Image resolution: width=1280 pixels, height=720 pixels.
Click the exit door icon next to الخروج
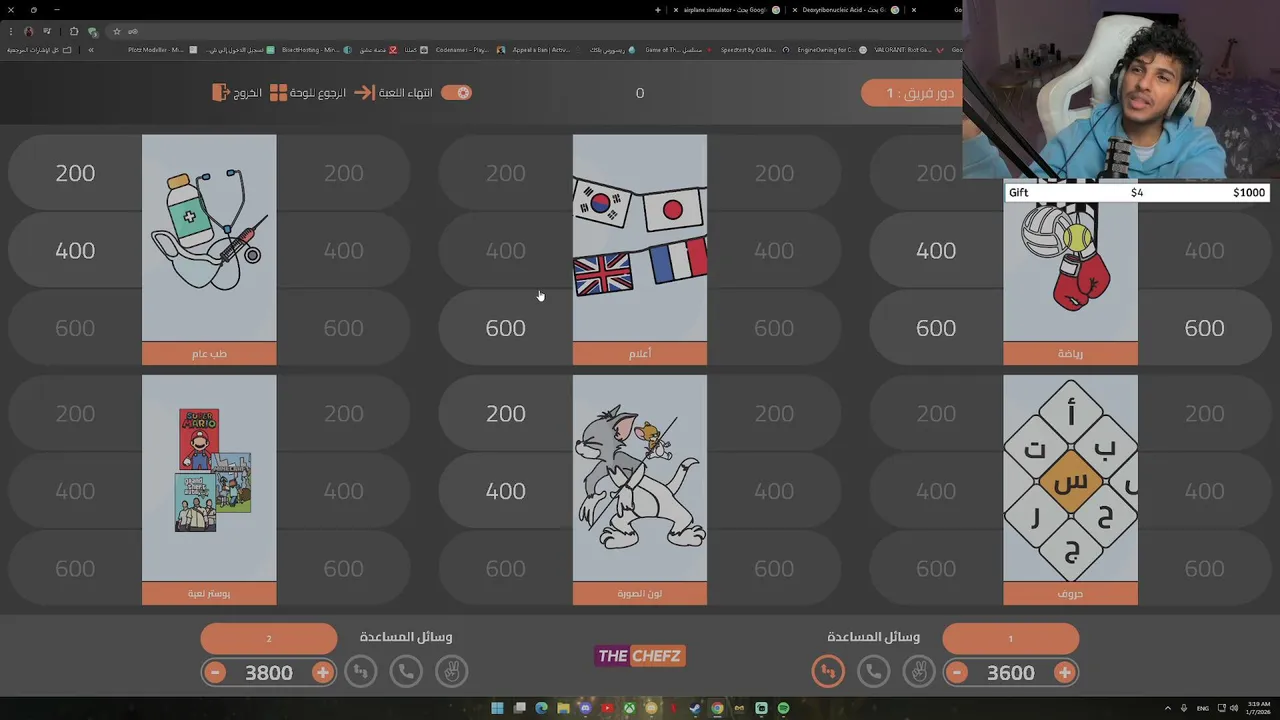[221, 92]
